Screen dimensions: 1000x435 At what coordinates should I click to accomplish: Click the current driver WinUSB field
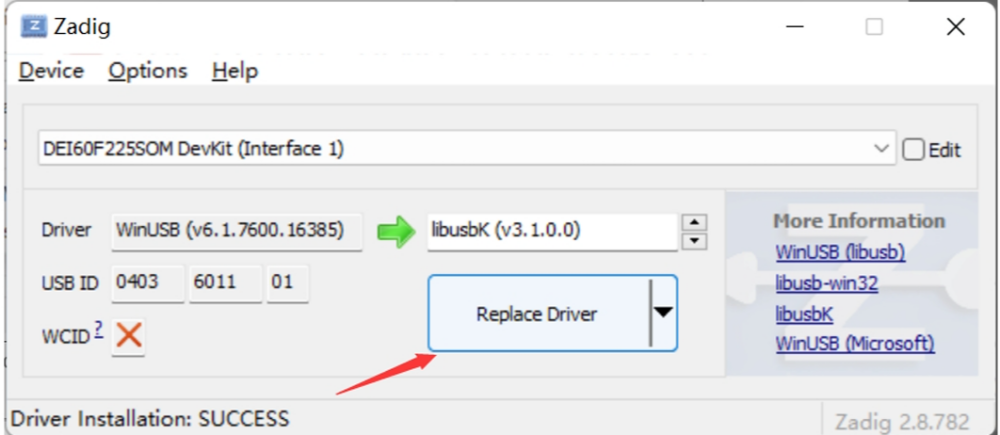(237, 231)
